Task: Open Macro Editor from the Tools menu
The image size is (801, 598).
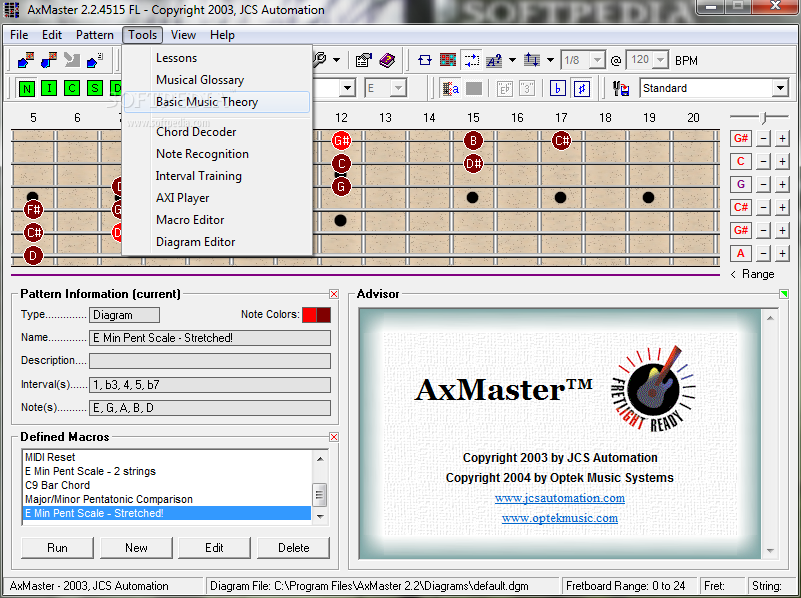Action: click(190, 220)
